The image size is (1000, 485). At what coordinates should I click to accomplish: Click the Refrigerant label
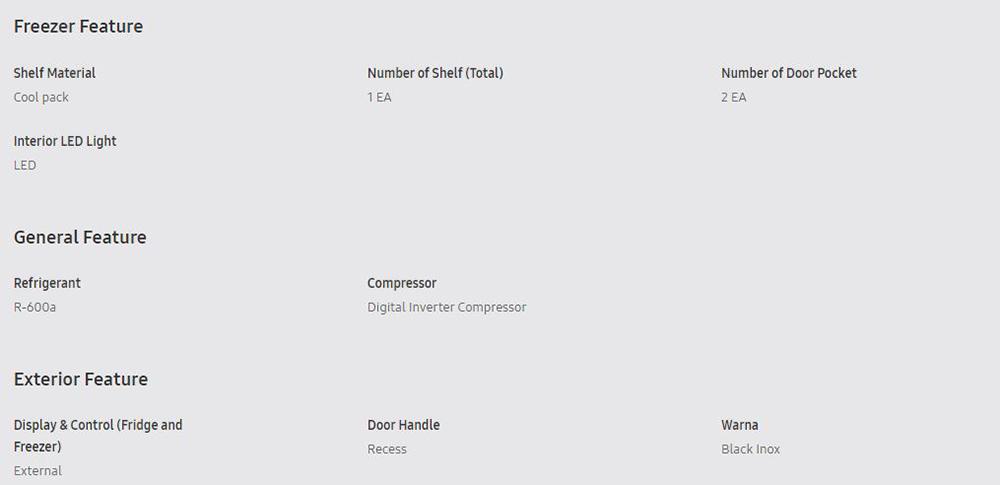[47, 283]
